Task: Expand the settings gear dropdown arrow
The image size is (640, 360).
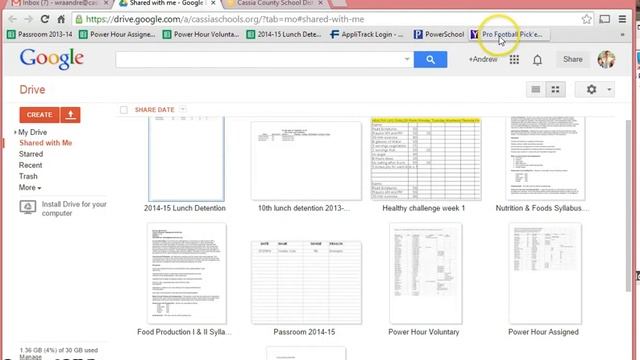Action: (x=609, y=90)
